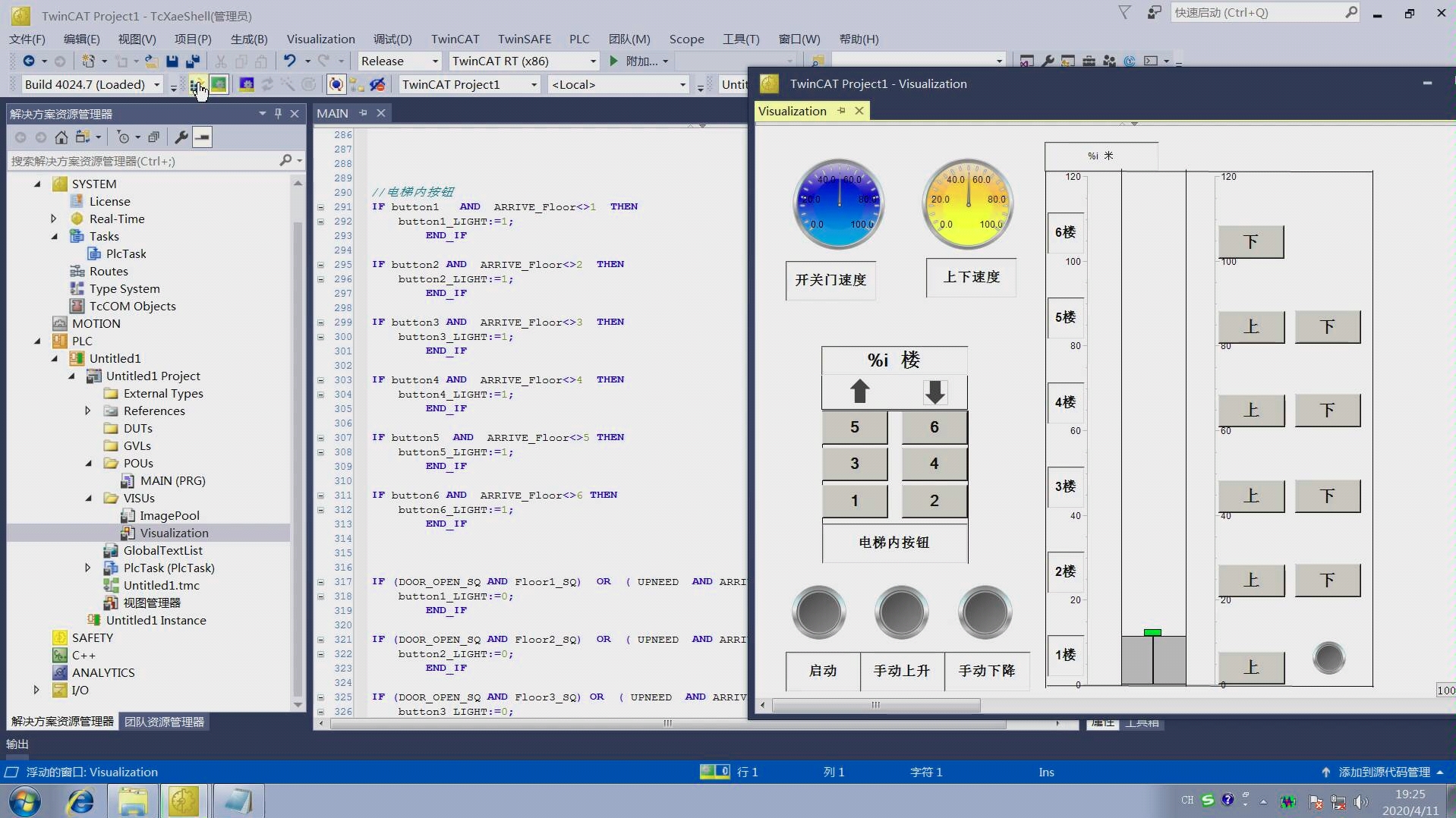Open Properties wrench icon in Solution Explorer
Viewport: 1456px width, 818px height.
pyautogui.click(x=181, y=137)
